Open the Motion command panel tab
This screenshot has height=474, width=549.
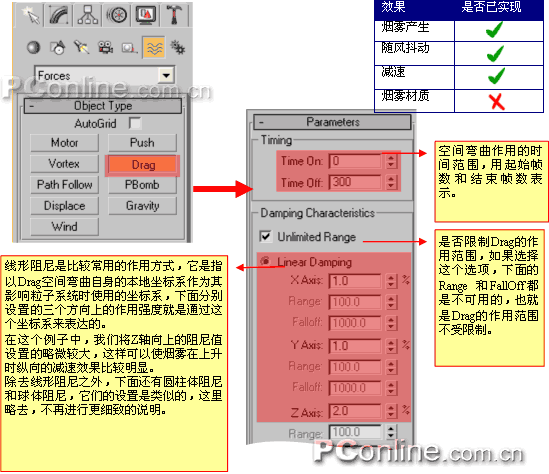click(116, 15)
